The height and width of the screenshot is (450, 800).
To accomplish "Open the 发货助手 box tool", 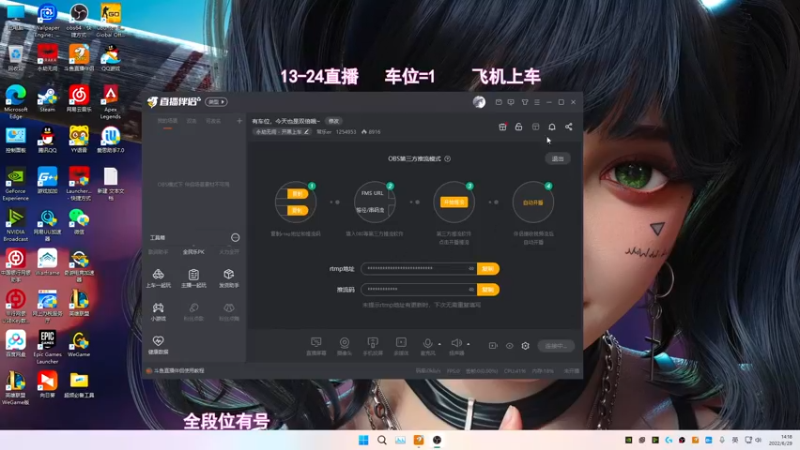I will tap(229, 279).
